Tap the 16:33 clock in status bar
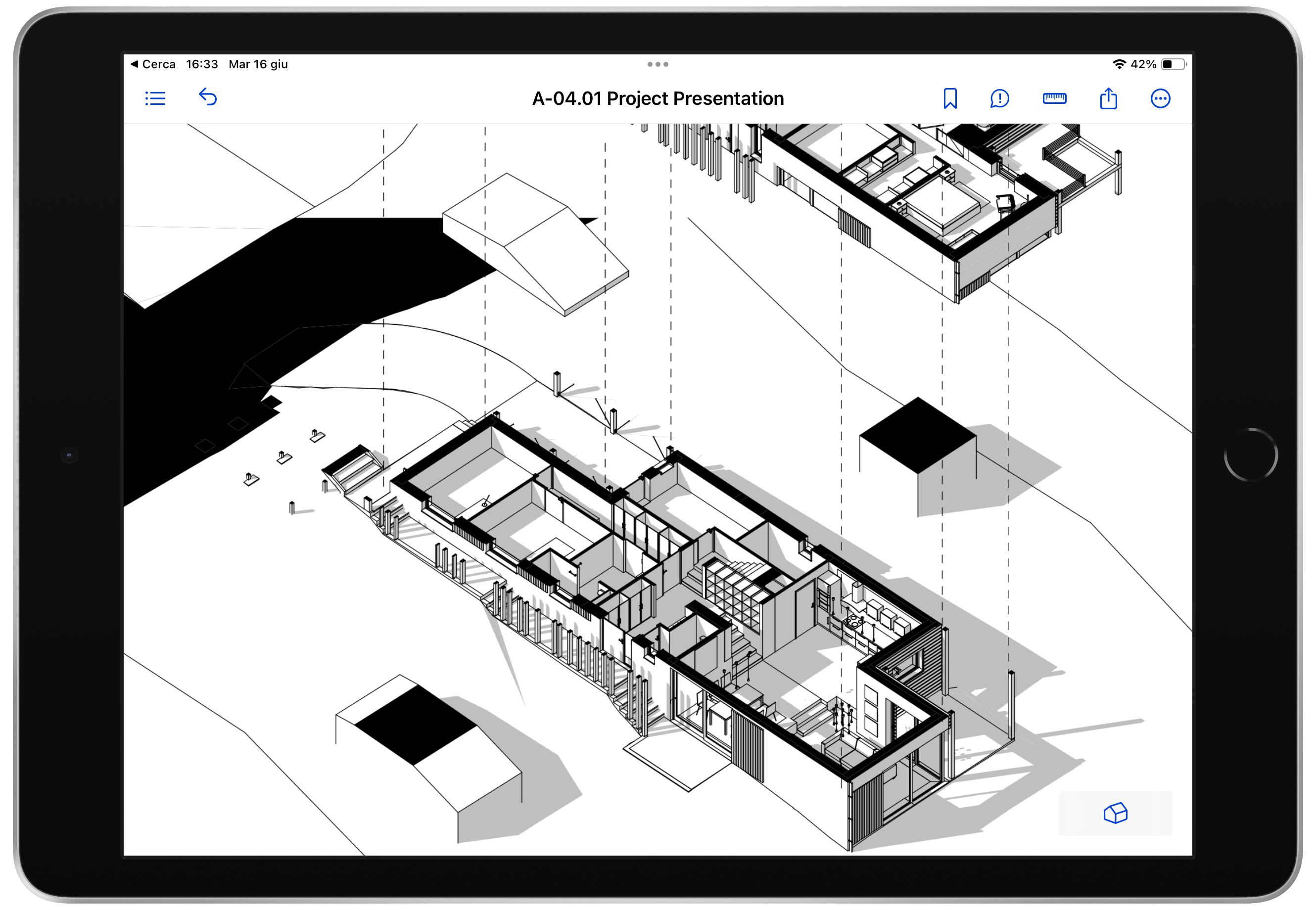 (202, 64)
